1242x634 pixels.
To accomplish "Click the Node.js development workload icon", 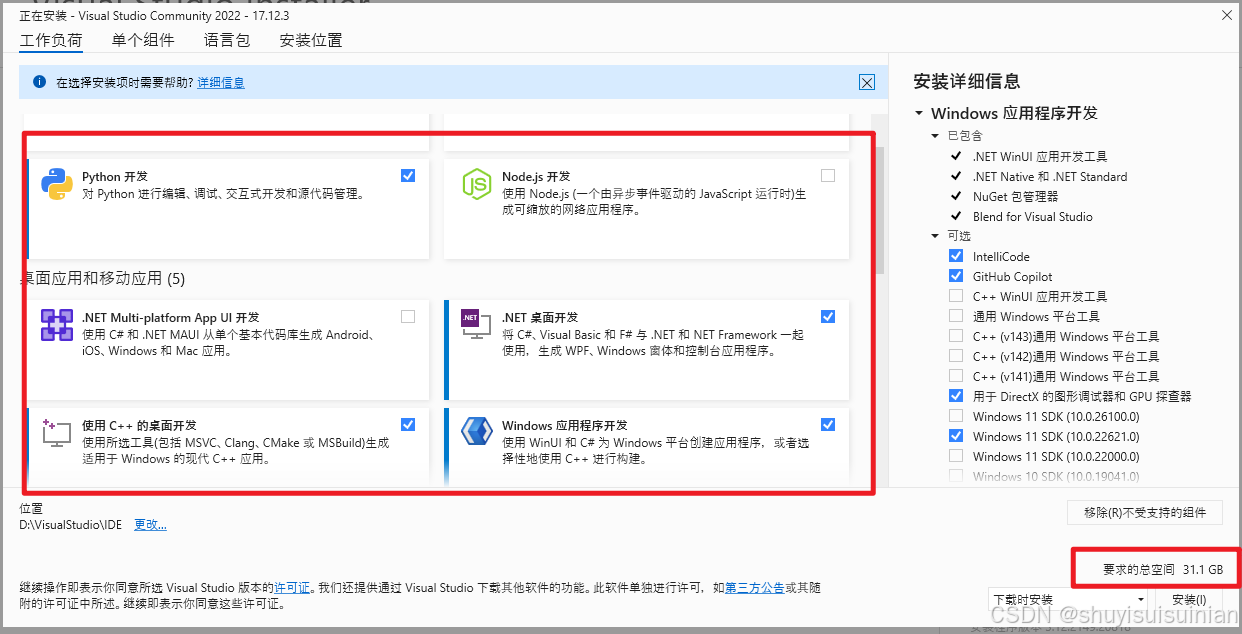I will point(476,185).
